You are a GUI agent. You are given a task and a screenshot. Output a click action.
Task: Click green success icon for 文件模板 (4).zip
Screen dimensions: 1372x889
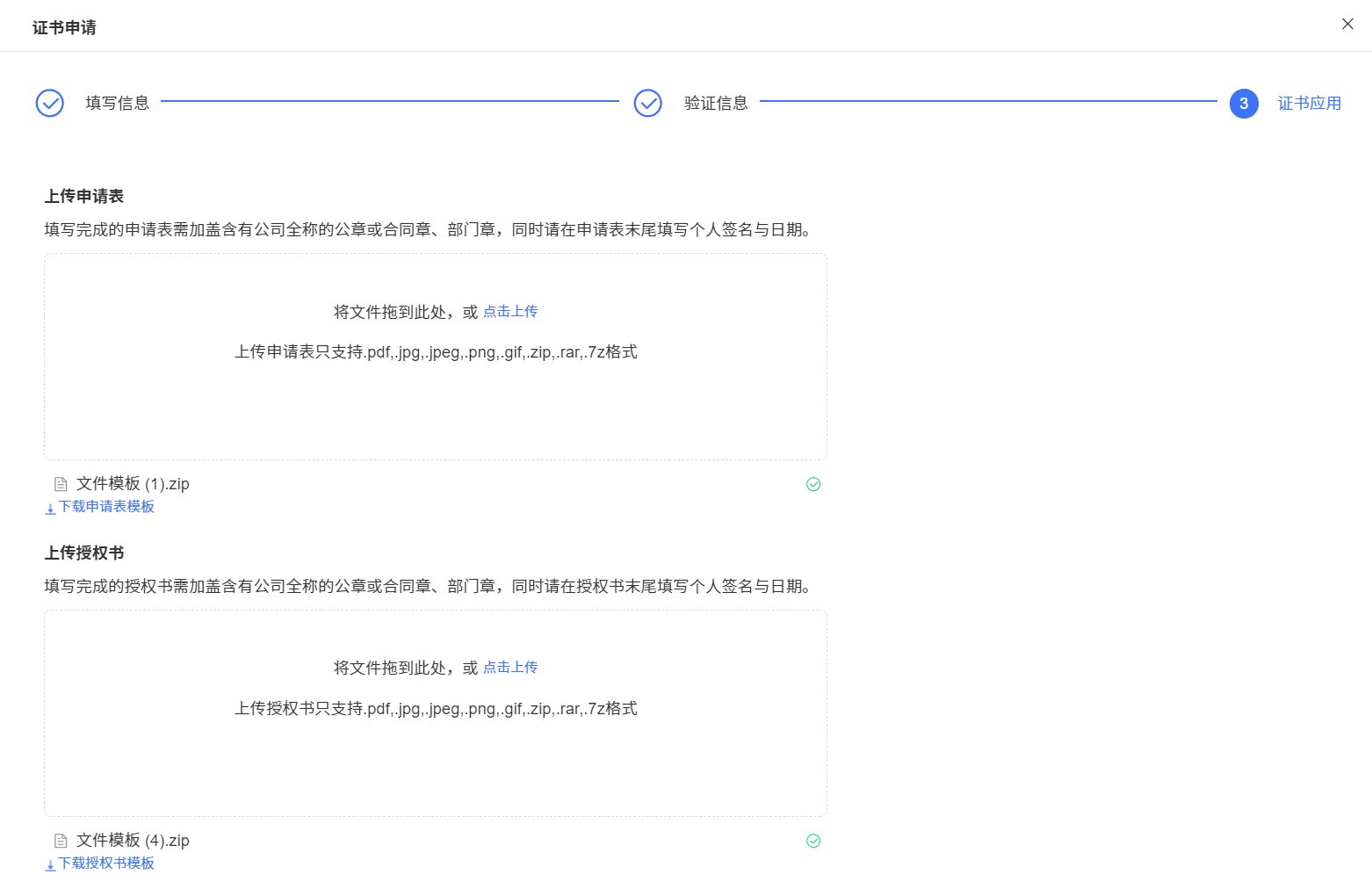813,841
